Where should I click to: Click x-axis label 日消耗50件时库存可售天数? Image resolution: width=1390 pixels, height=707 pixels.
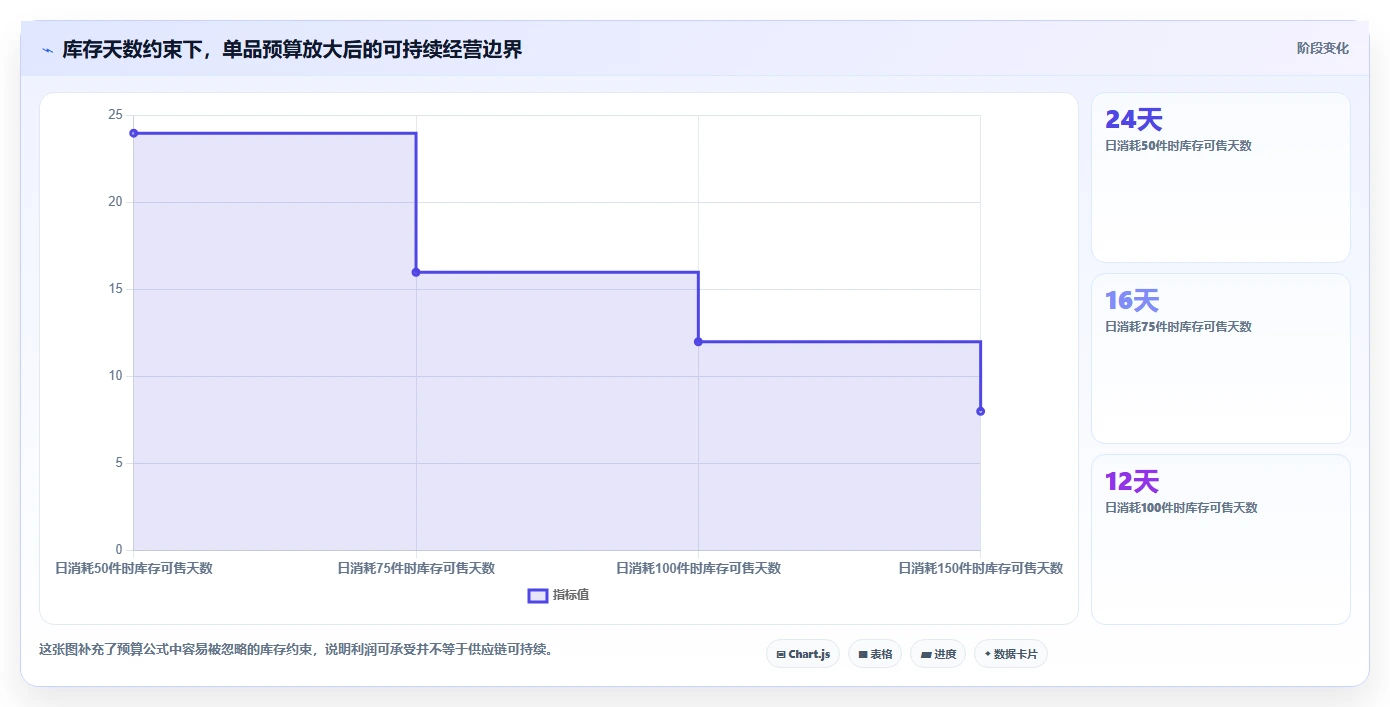pos(134,568)
